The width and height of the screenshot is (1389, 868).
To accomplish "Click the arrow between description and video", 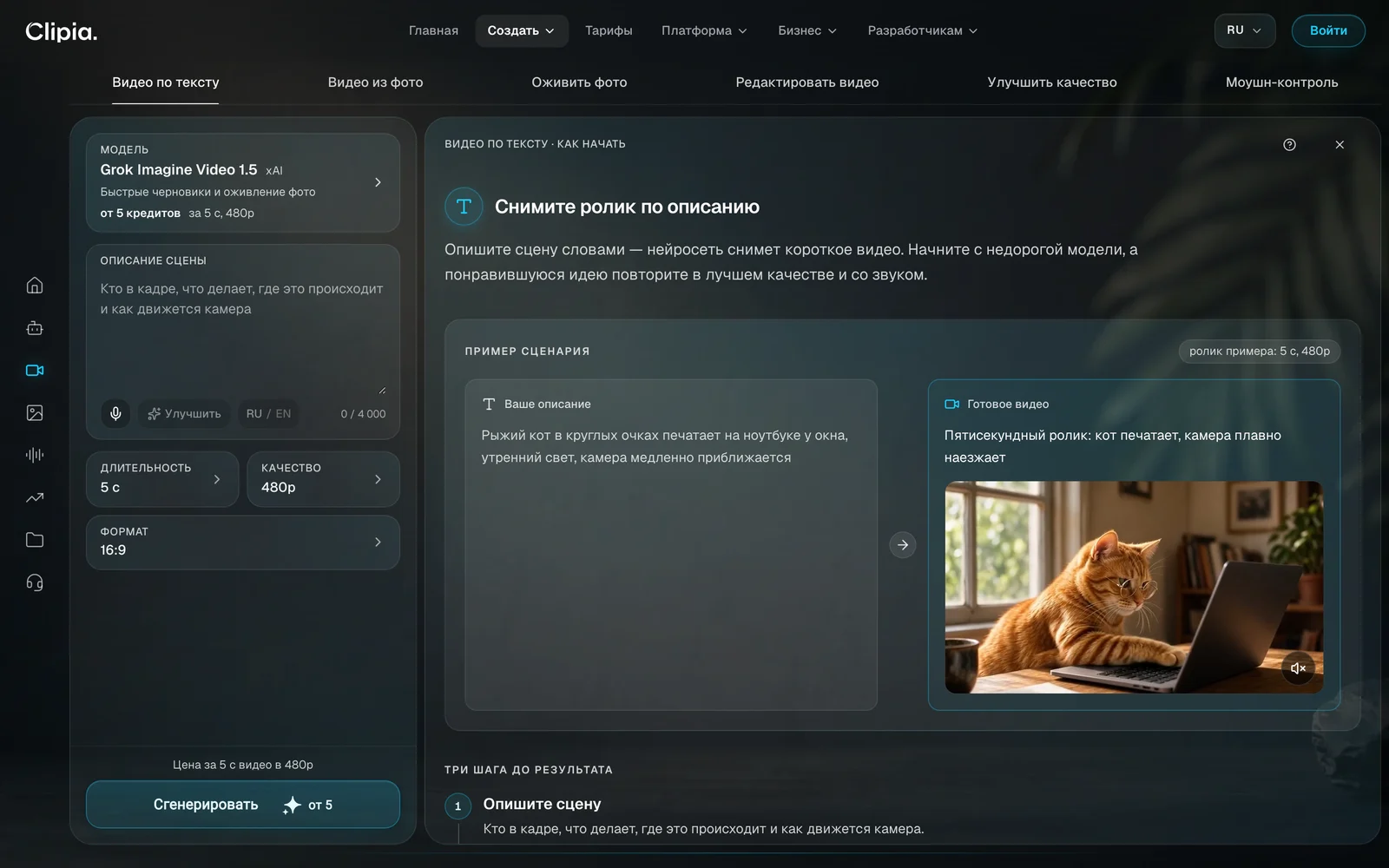I will 903,545.
